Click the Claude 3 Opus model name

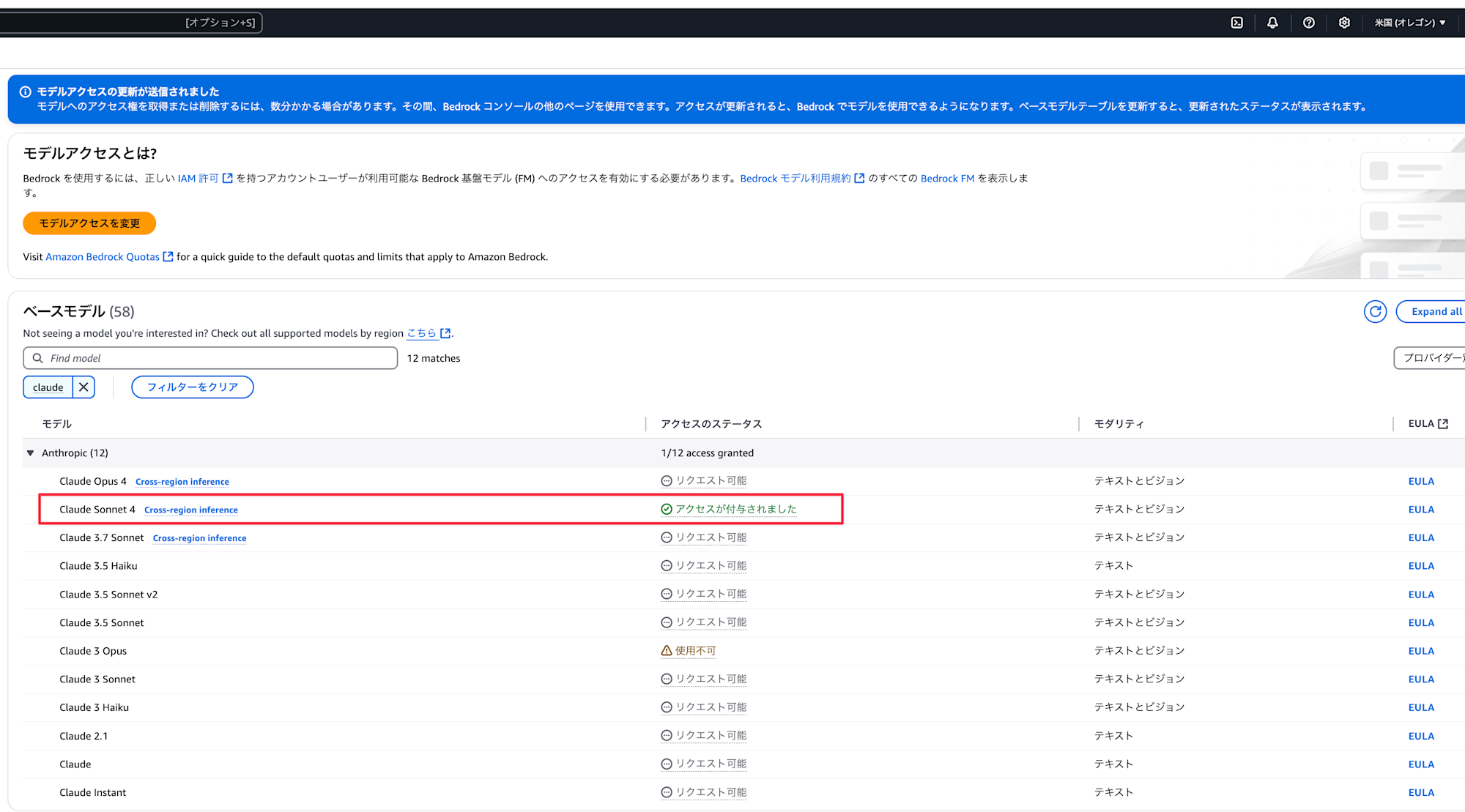pos(93,651)
